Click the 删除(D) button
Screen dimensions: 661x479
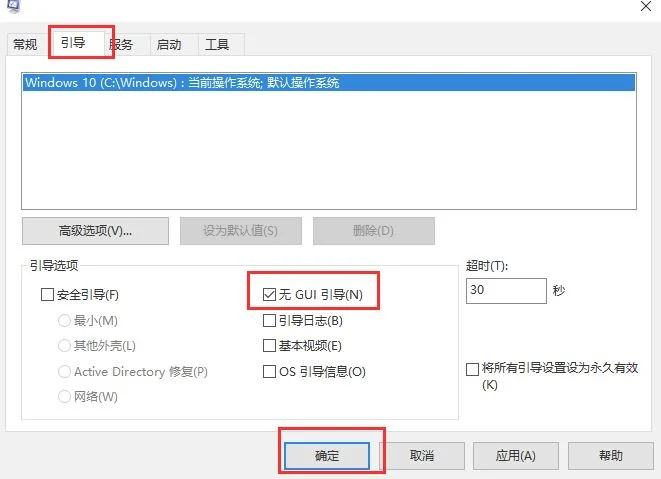373,231
